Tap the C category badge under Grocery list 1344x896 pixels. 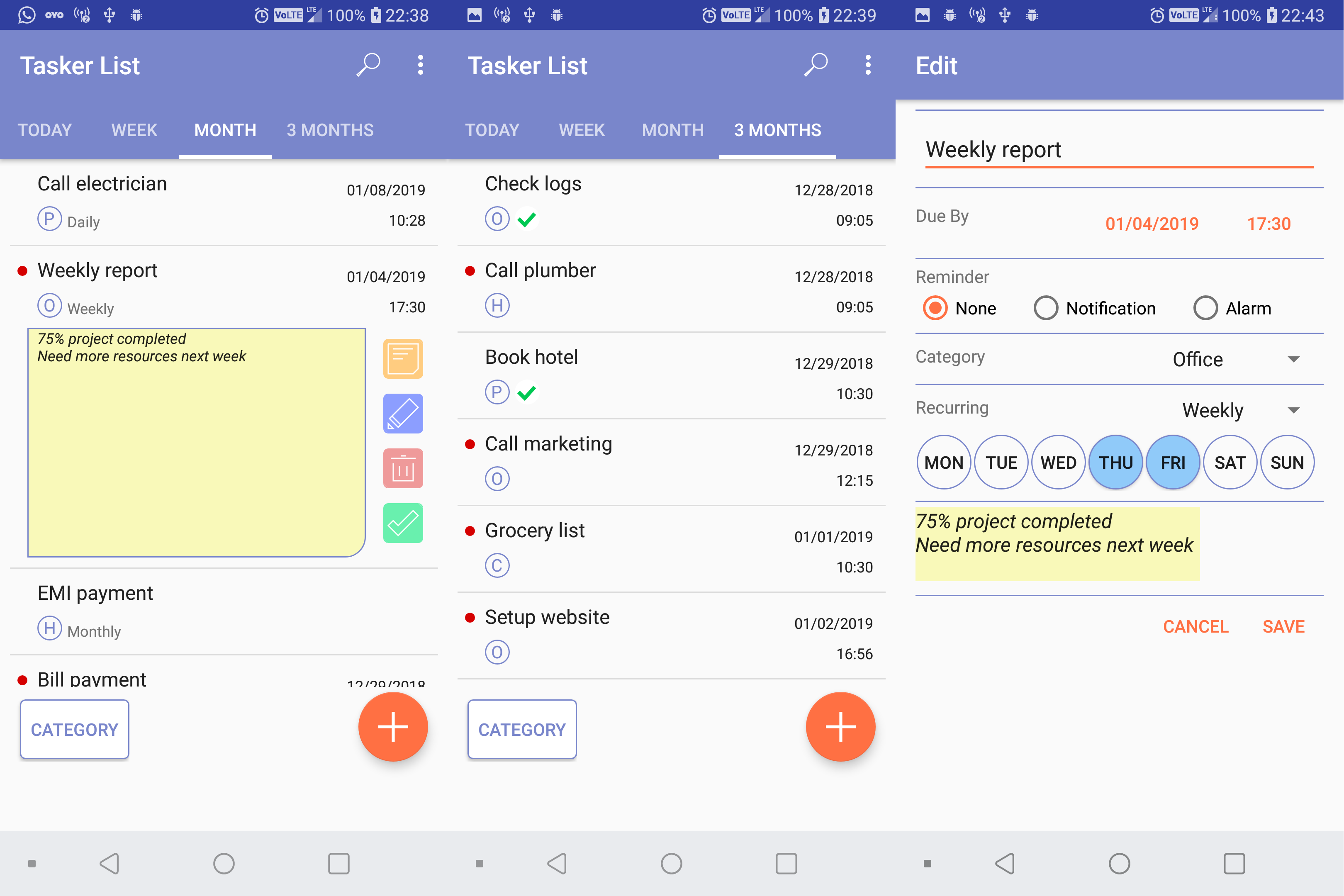click(497, 566)
